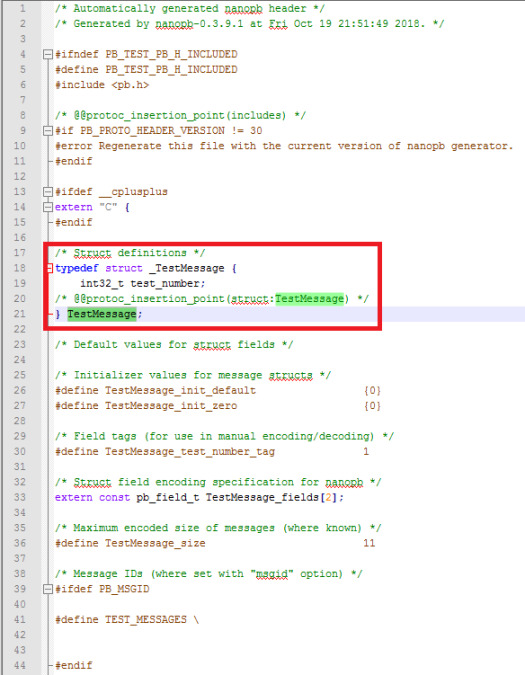Image resolution: width=525 pixels, height=675 pixels.
Task: Click the value 1 of test_number_tag
Action: pos(366,452)
